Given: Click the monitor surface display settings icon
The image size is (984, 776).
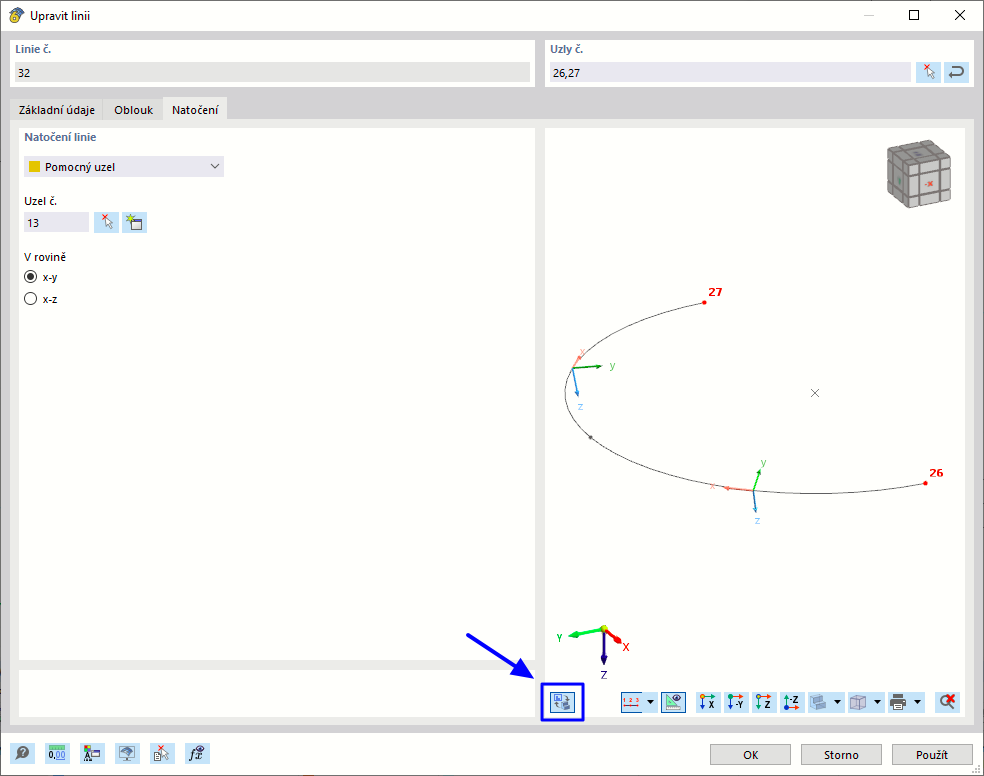Looking at the screenshot, I should coord(127,753).
